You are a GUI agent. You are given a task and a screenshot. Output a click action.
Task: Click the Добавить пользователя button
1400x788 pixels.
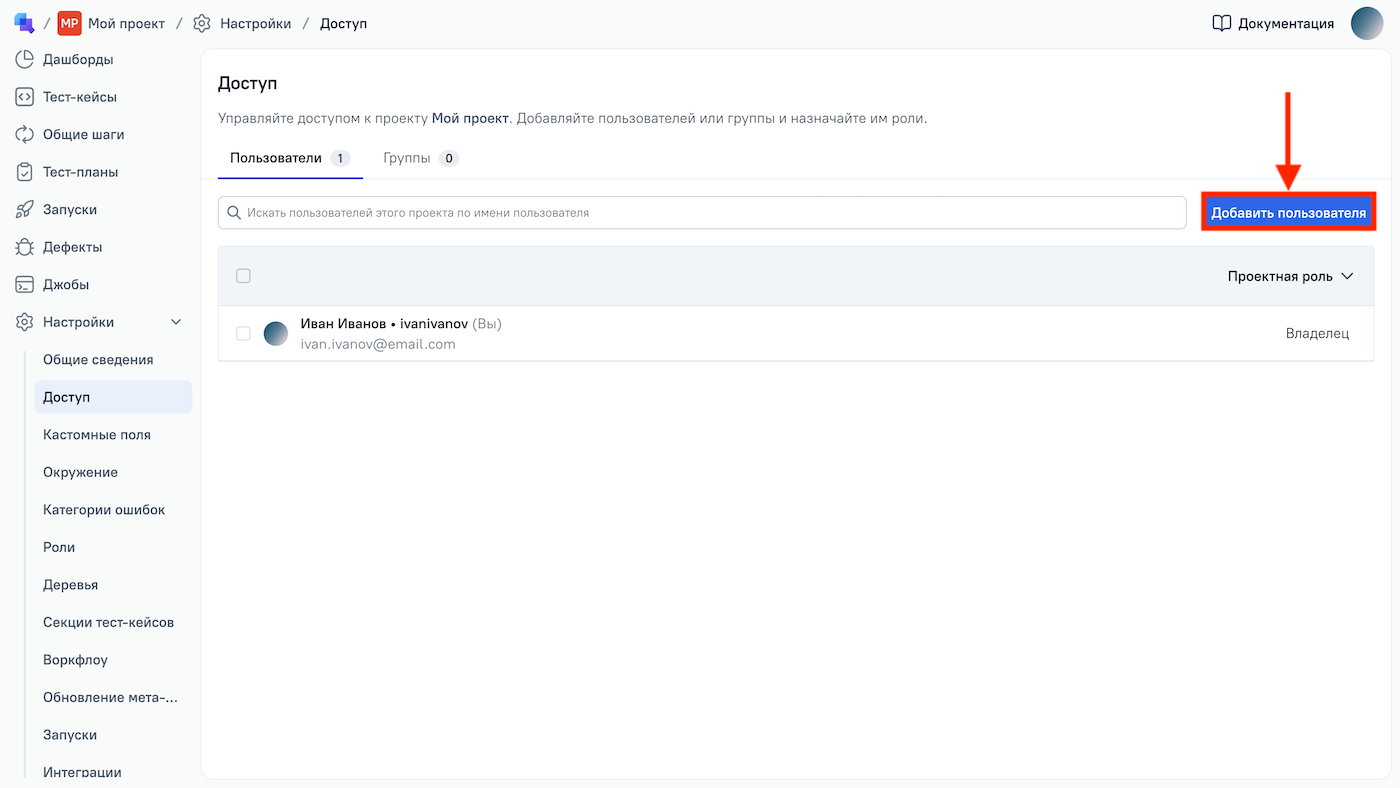pos(1288,213)
